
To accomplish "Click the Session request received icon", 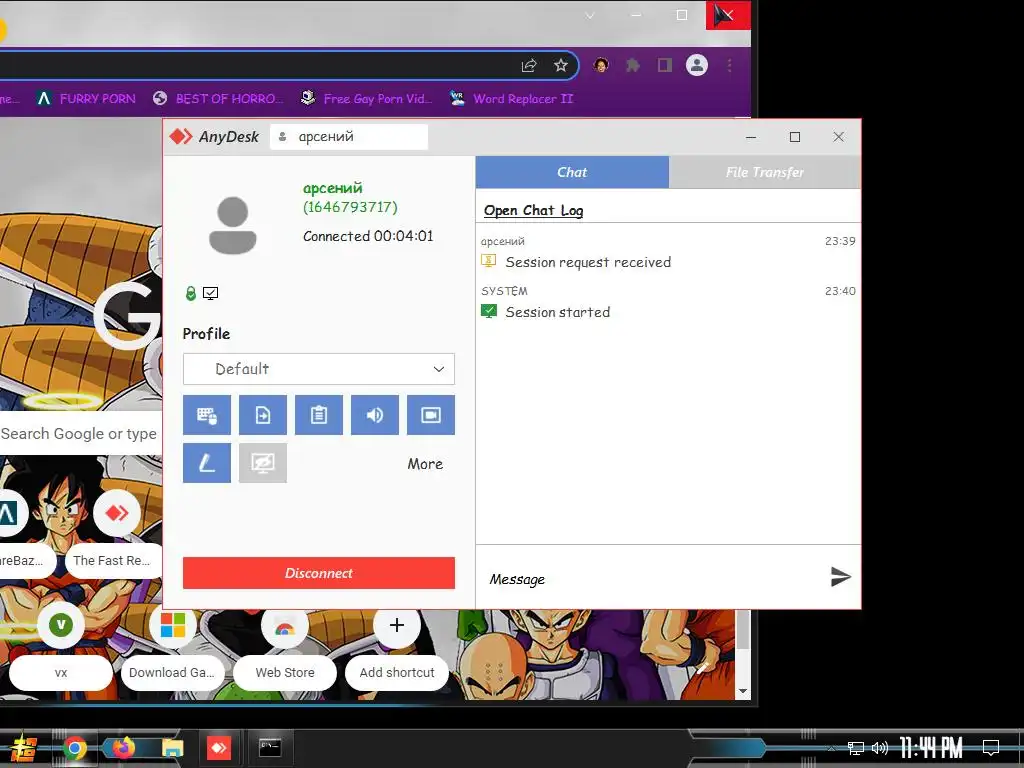I will click(x=488, y=261).
